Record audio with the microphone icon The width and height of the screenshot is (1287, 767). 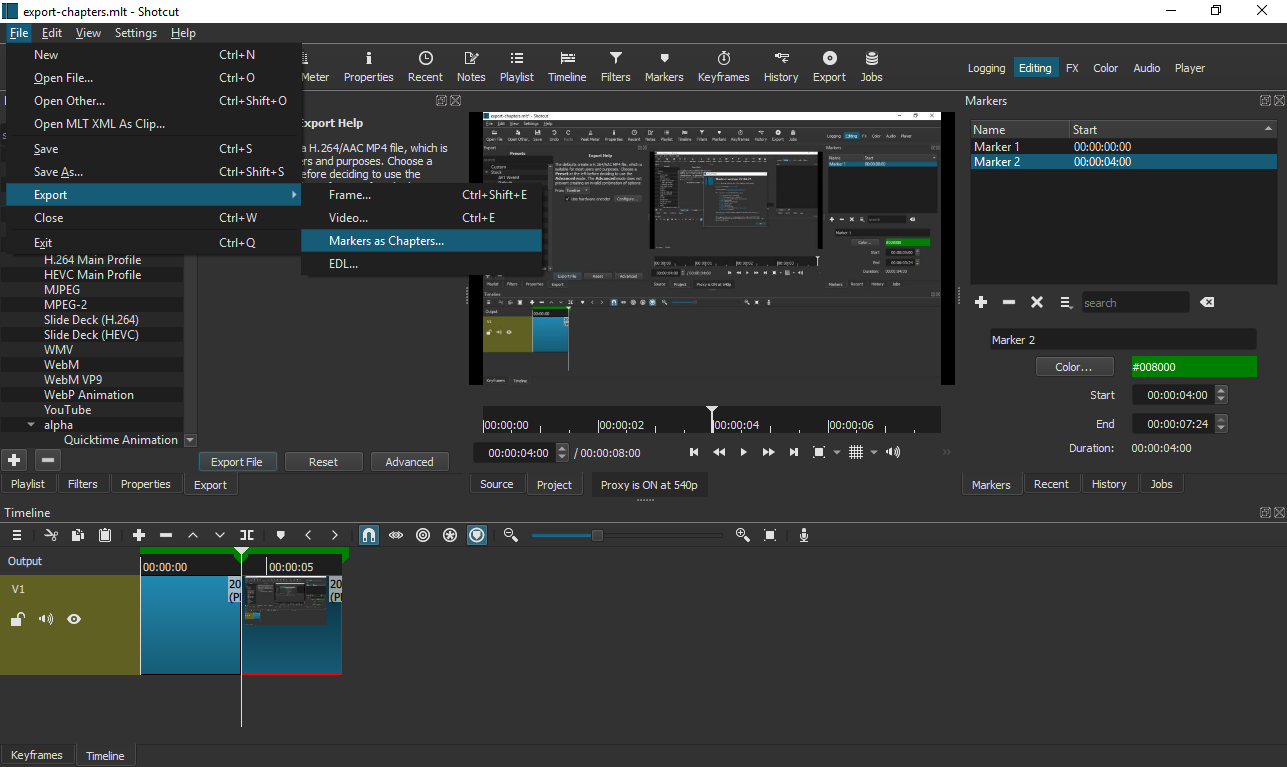[x=803, y=535]
